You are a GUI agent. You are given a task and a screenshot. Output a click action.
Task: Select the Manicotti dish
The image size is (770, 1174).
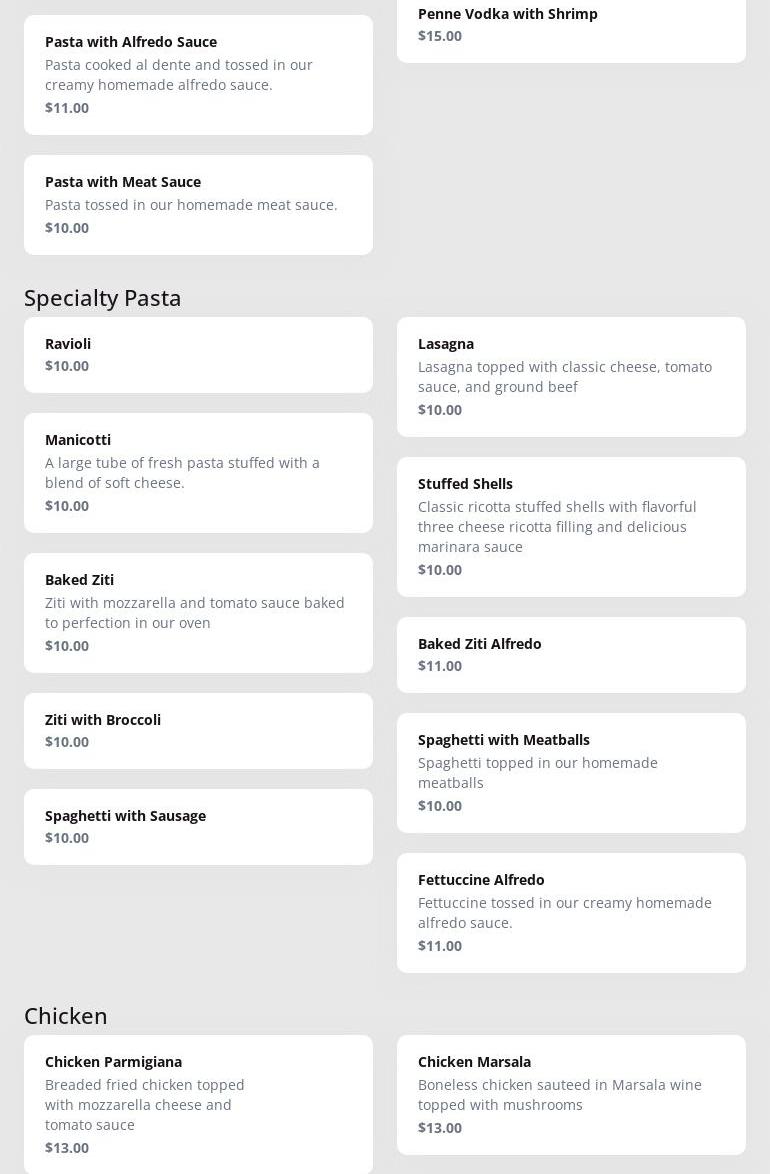click(x=198, y=472)
